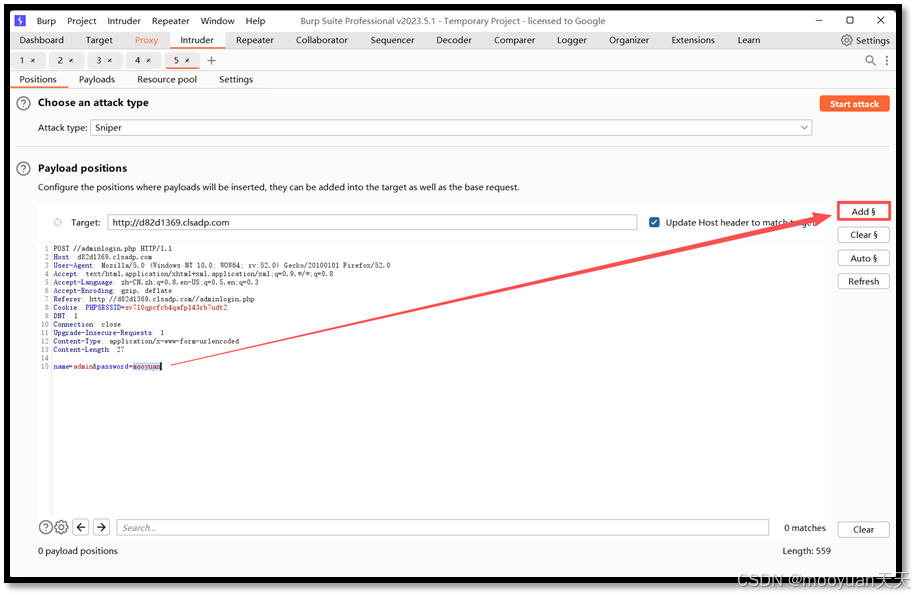Viewport: 915px width, 596px height.
Task: Open the Repeater menu
Action: (x=170, y=21)
